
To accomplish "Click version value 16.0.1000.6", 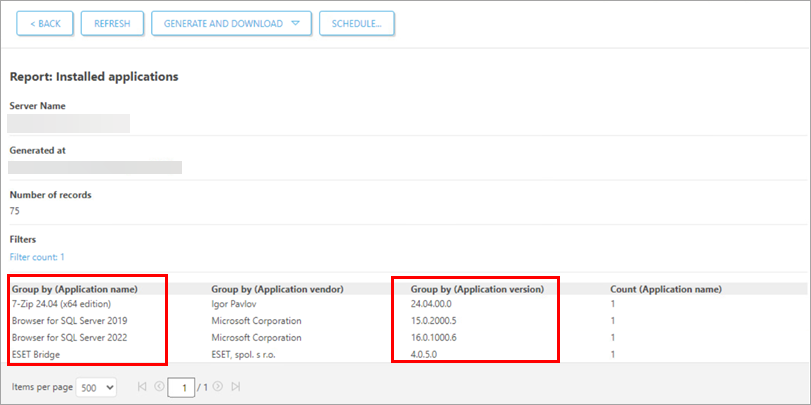I will point(433,338).
